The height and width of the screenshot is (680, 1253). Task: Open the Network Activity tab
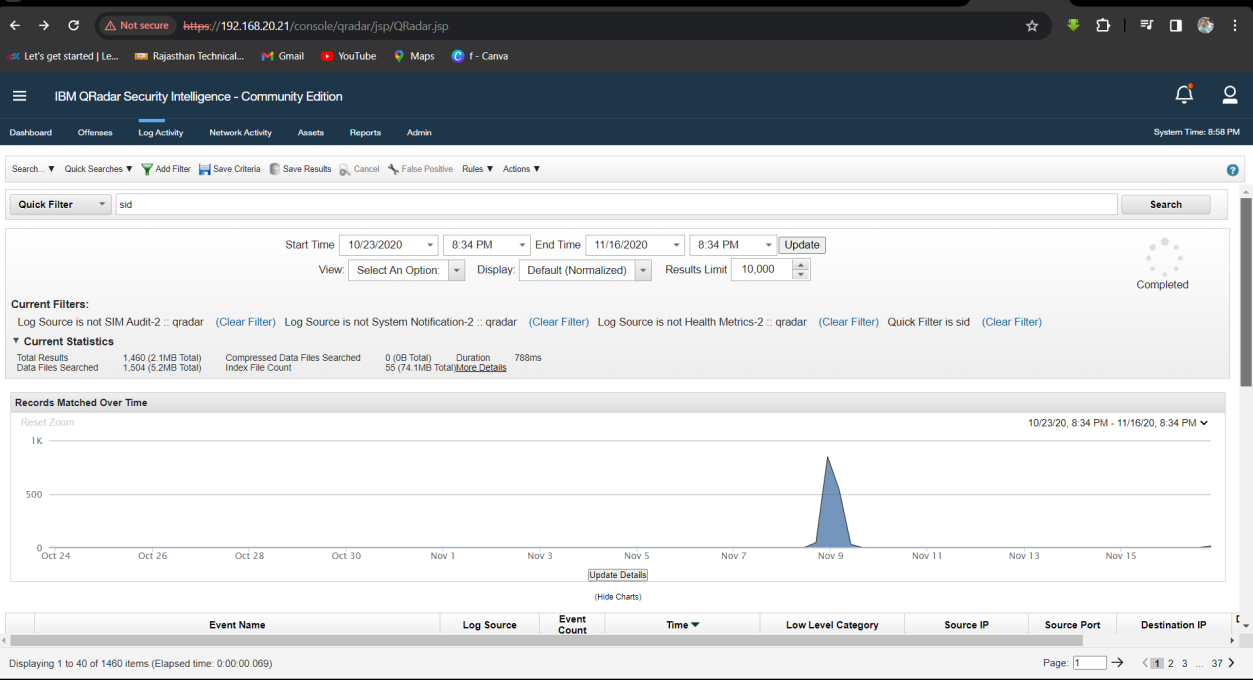pos(240,132)
